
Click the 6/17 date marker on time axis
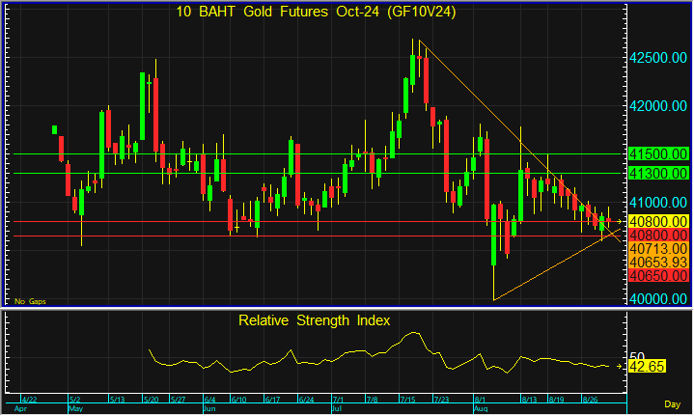(272, 400)
